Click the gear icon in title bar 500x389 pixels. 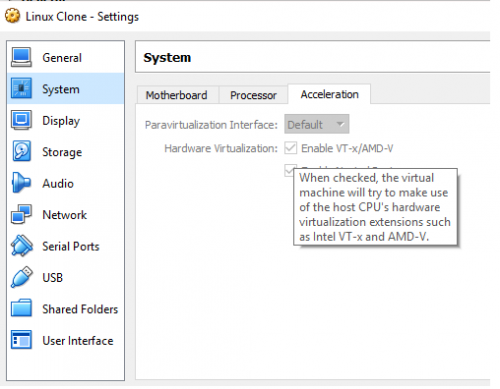pos(13,16)
